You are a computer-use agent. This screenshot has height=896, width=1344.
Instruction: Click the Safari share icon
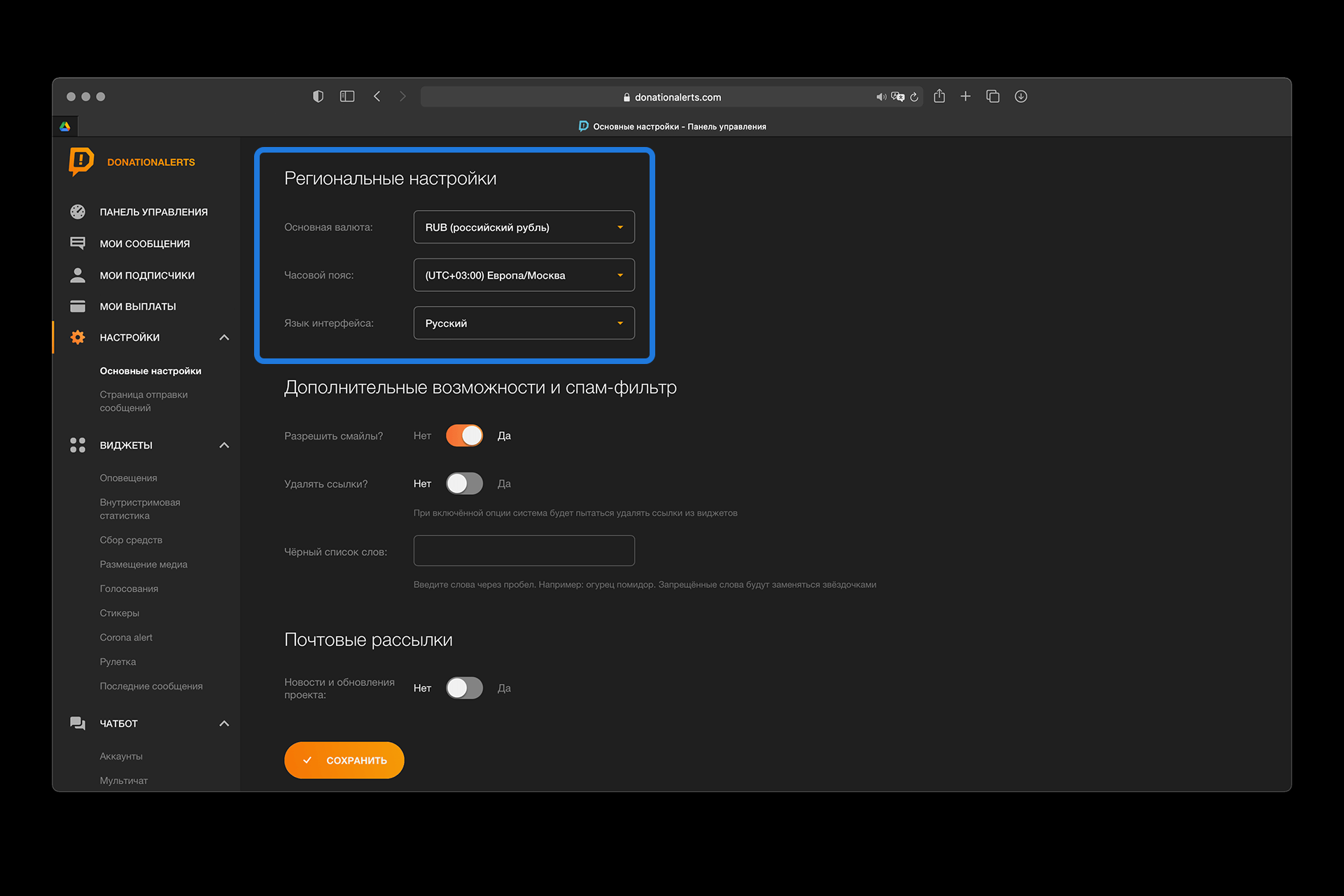(939, 96)
